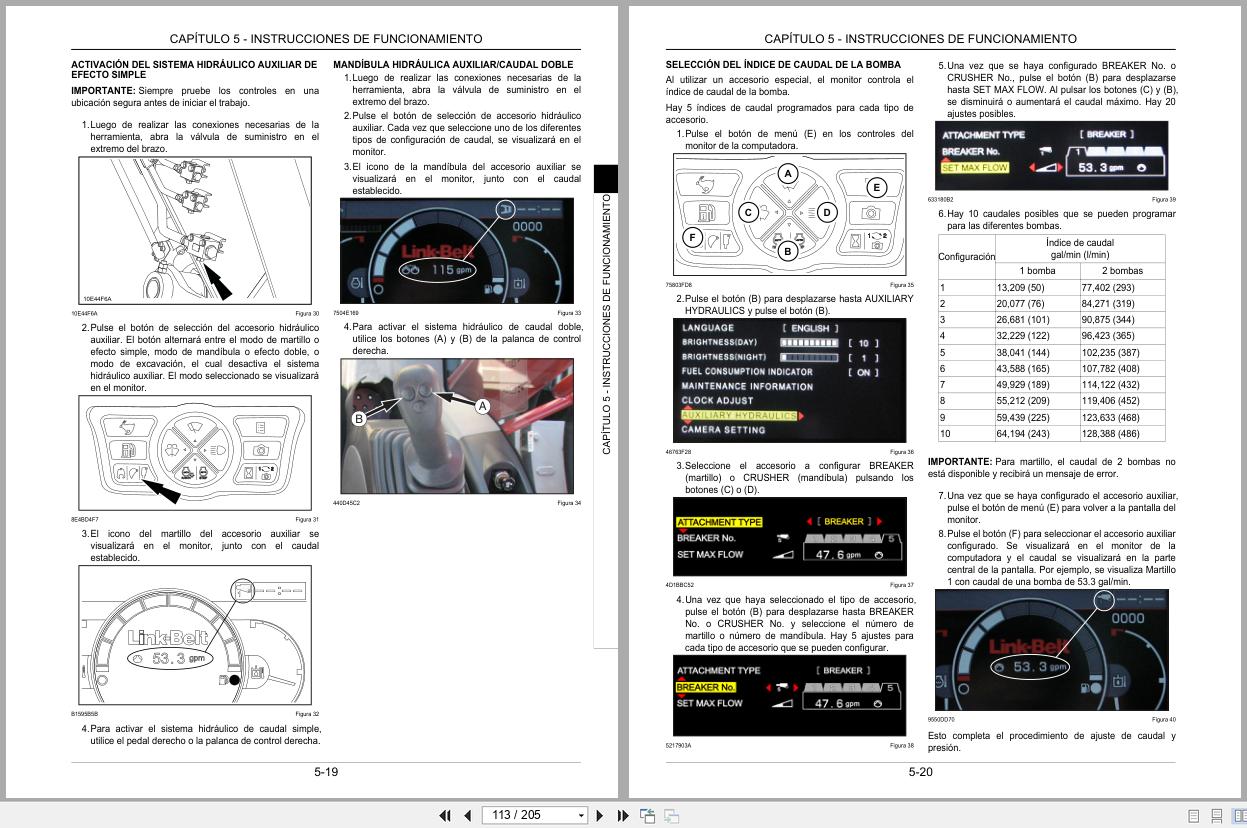This screenshot has height=828, width=1247.
Task: Click table cell 114,122 (432)
Action: point(1112,385)
